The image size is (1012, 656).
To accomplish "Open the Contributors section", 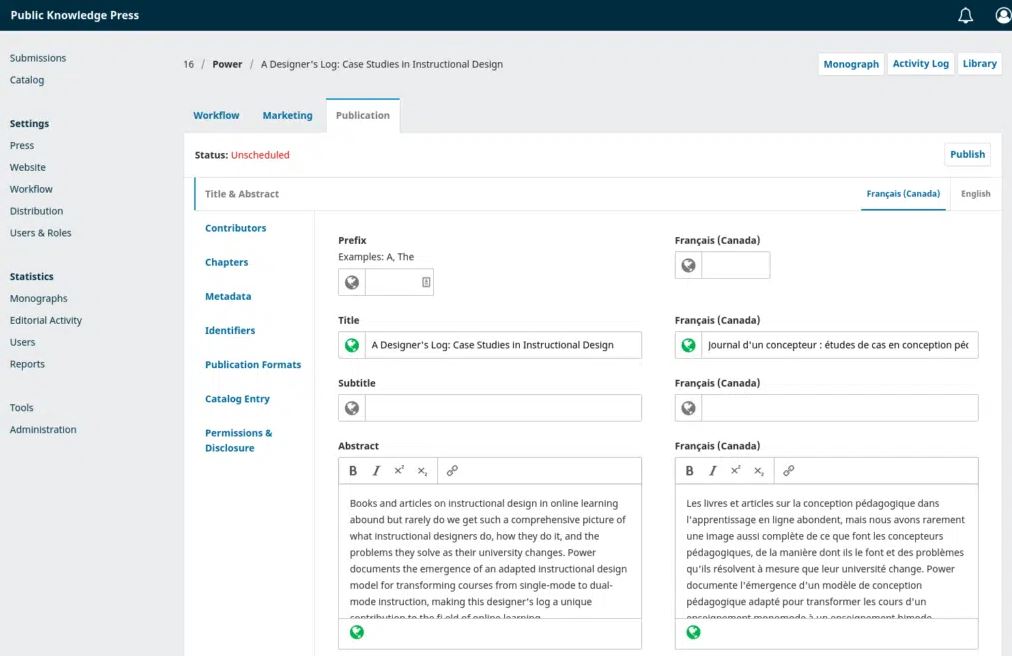I will coord(236,228).
